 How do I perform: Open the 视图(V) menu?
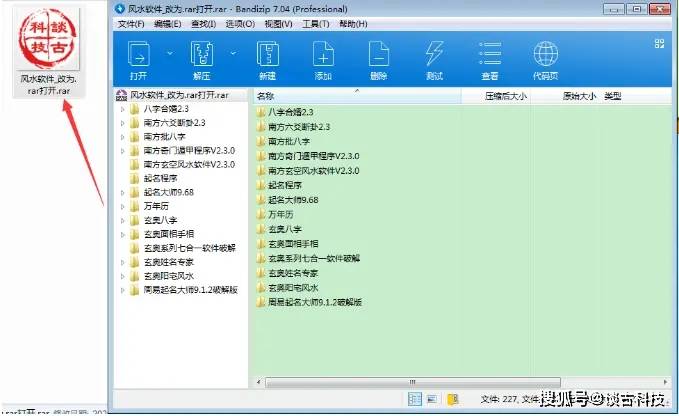tap(278, 24)
